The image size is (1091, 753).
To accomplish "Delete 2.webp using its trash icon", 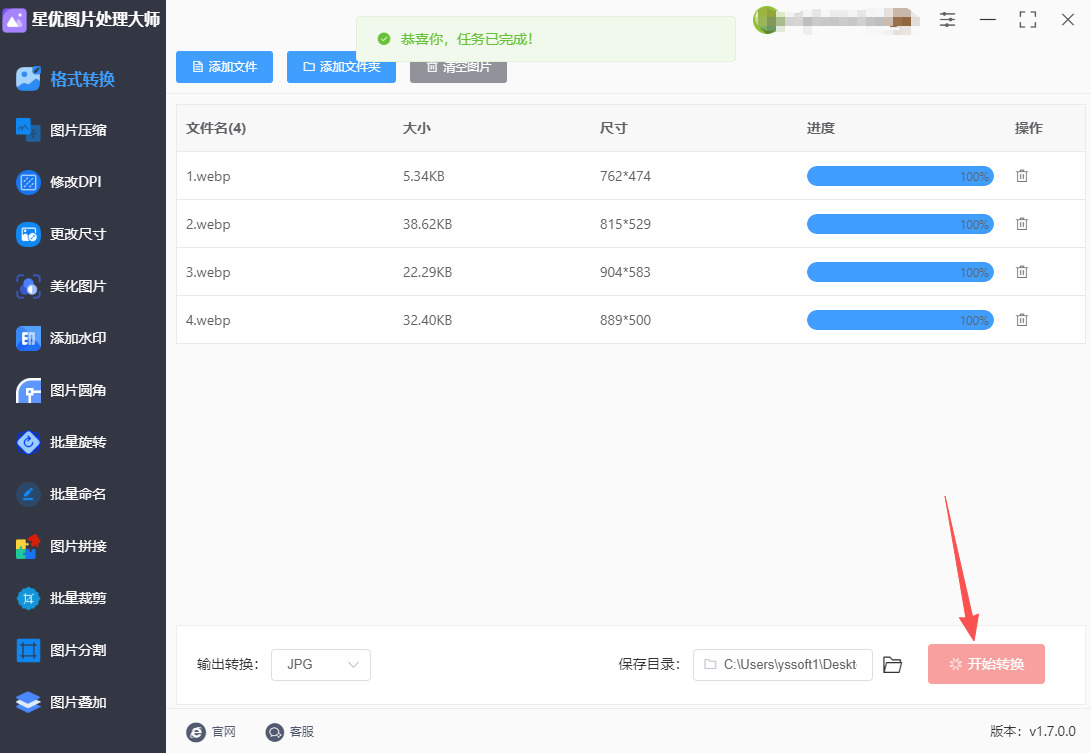I will coord(1021,224).
